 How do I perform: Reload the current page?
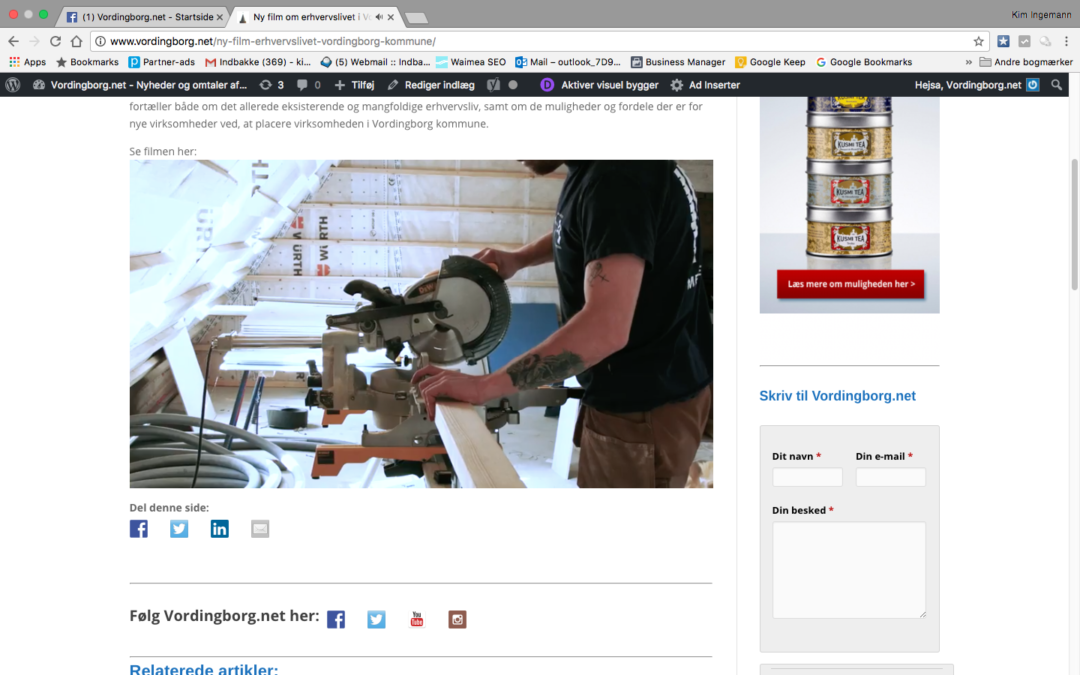click(x=55, y=41)
